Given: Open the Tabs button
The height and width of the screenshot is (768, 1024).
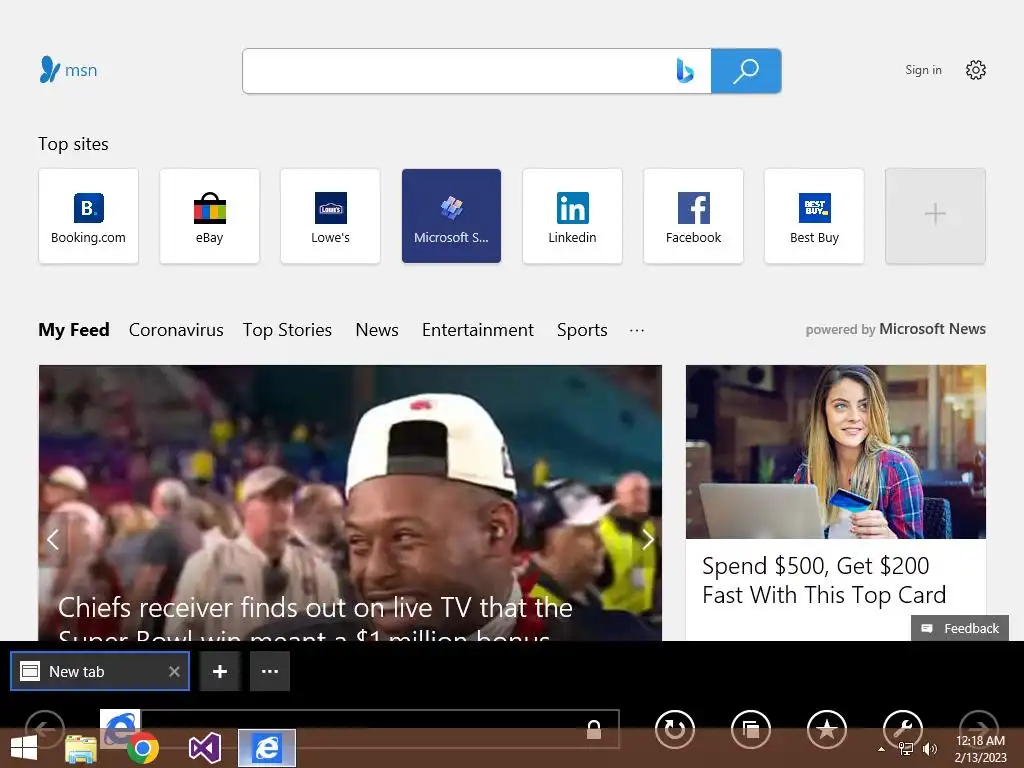Looking at the screenshot, I should coord(751,729).
